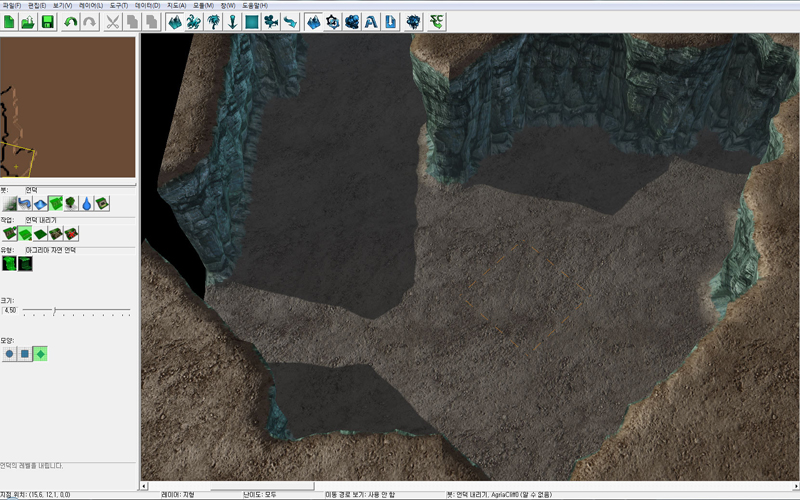
Task: Open the Trigger editor module
Action: click(333, 22)
